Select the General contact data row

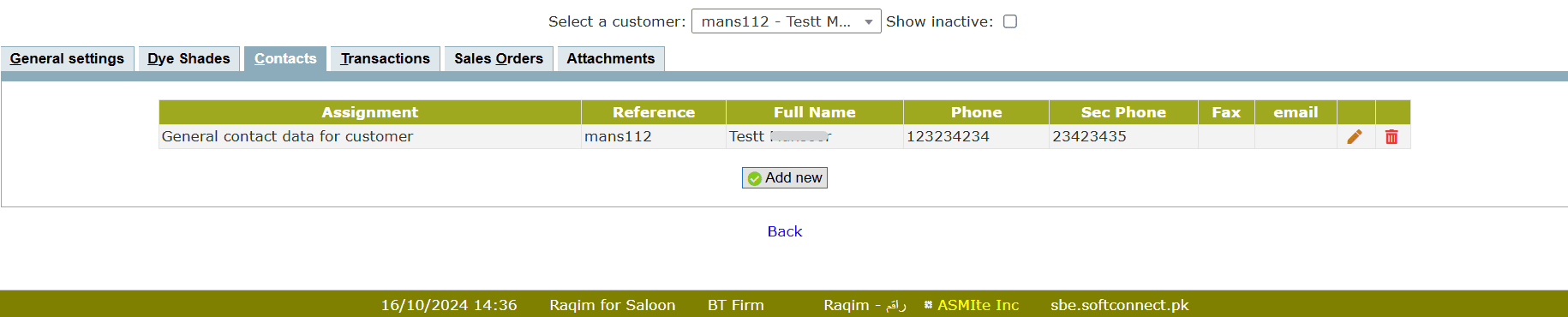(784, 137)
